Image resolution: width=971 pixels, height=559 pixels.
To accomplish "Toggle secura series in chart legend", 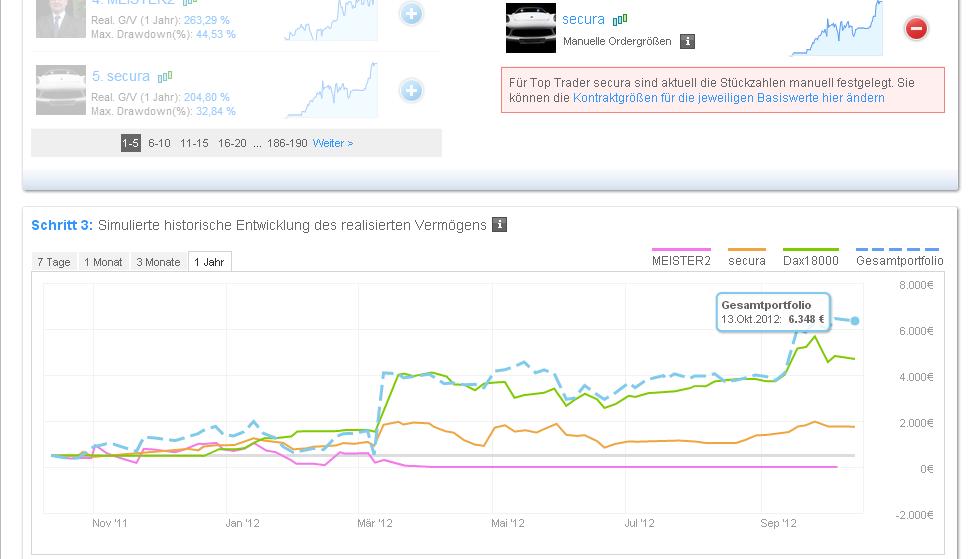I will point(747,260).
